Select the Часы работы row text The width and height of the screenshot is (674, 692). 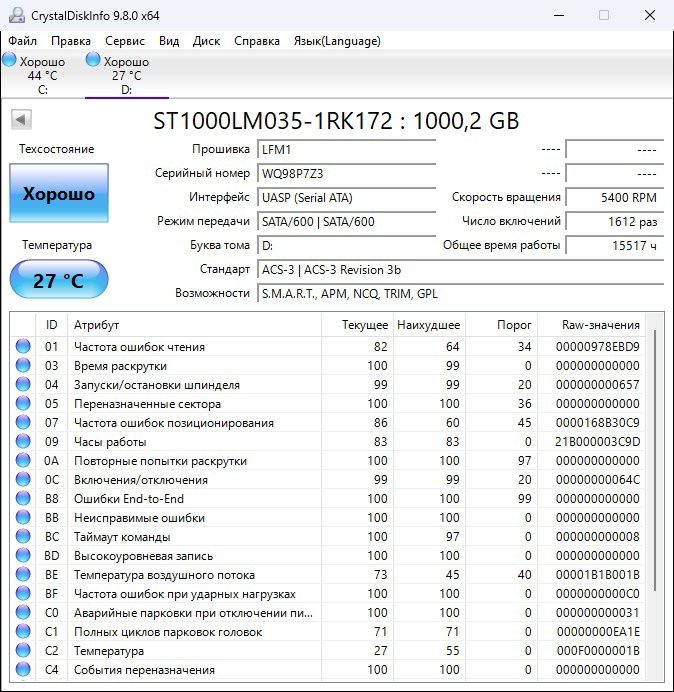110,442
